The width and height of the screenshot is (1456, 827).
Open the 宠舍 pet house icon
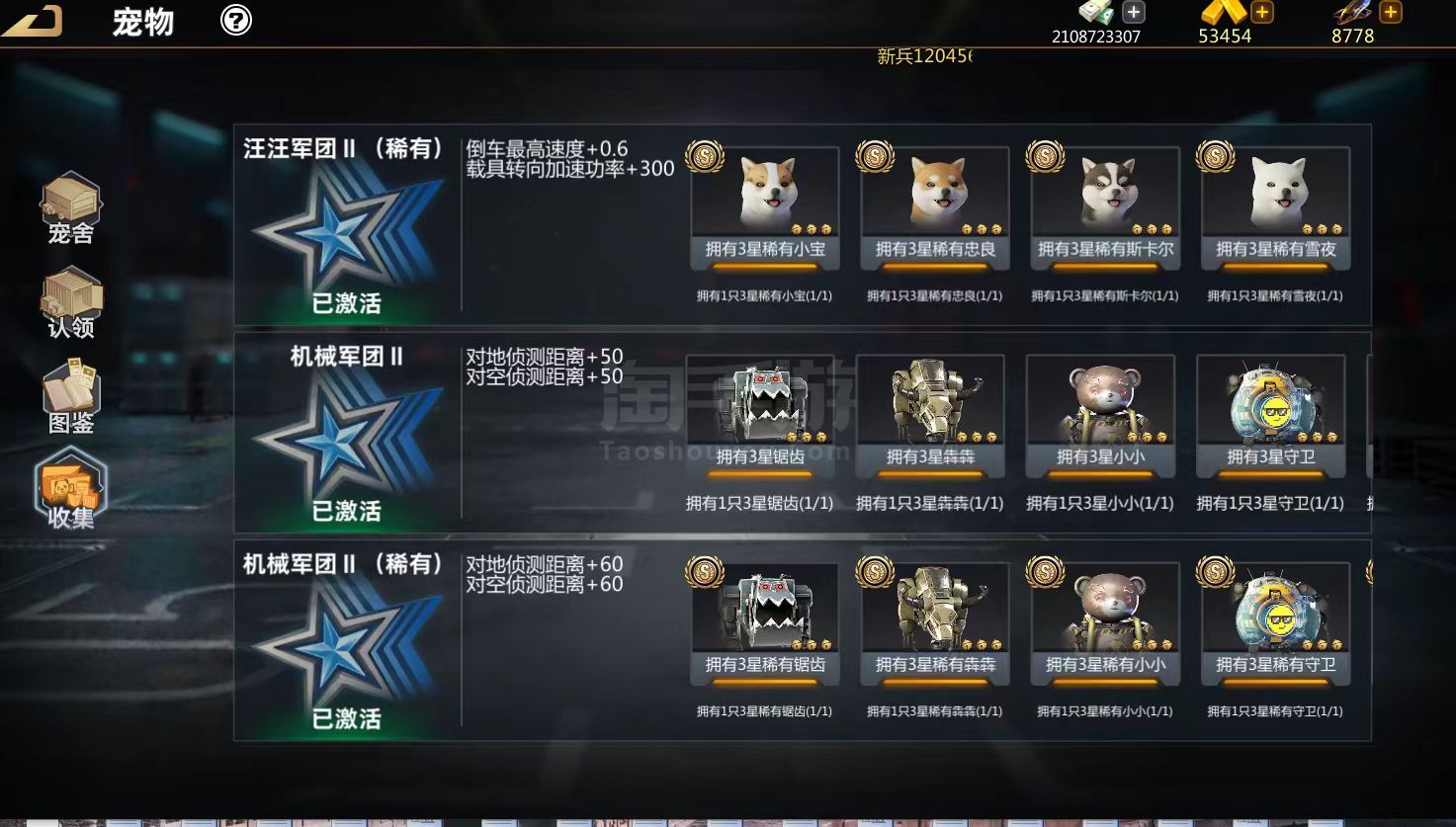click(71, 208)
